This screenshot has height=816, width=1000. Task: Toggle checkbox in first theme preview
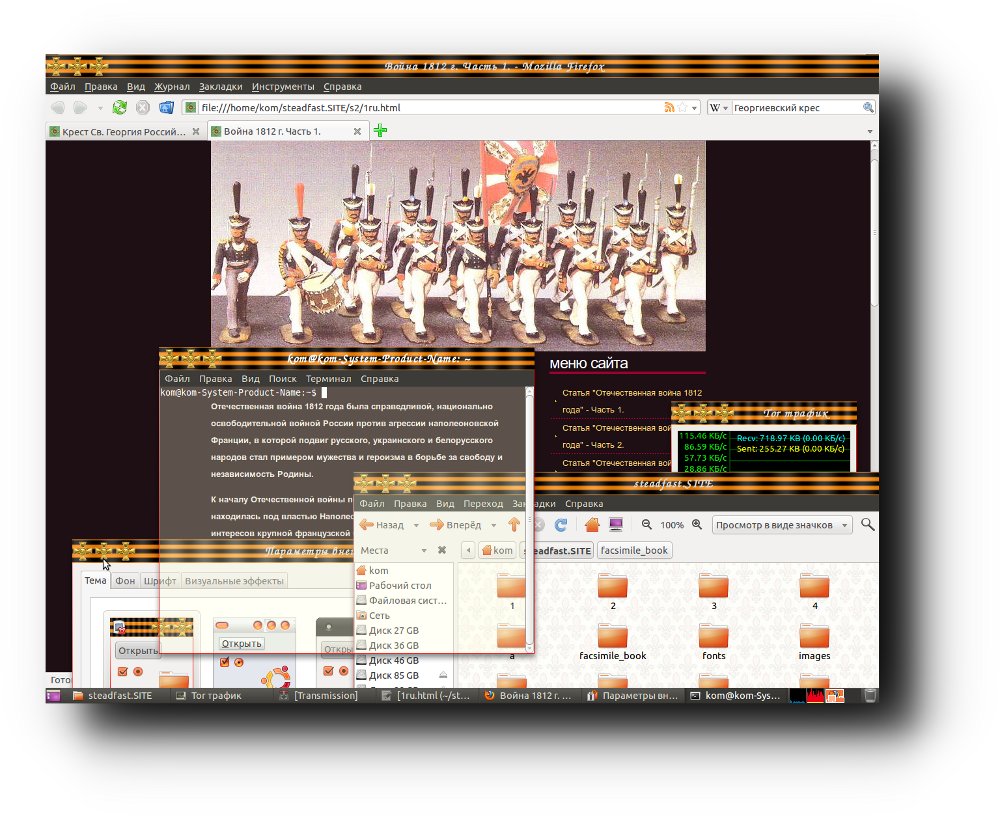[x=122, y=671]
